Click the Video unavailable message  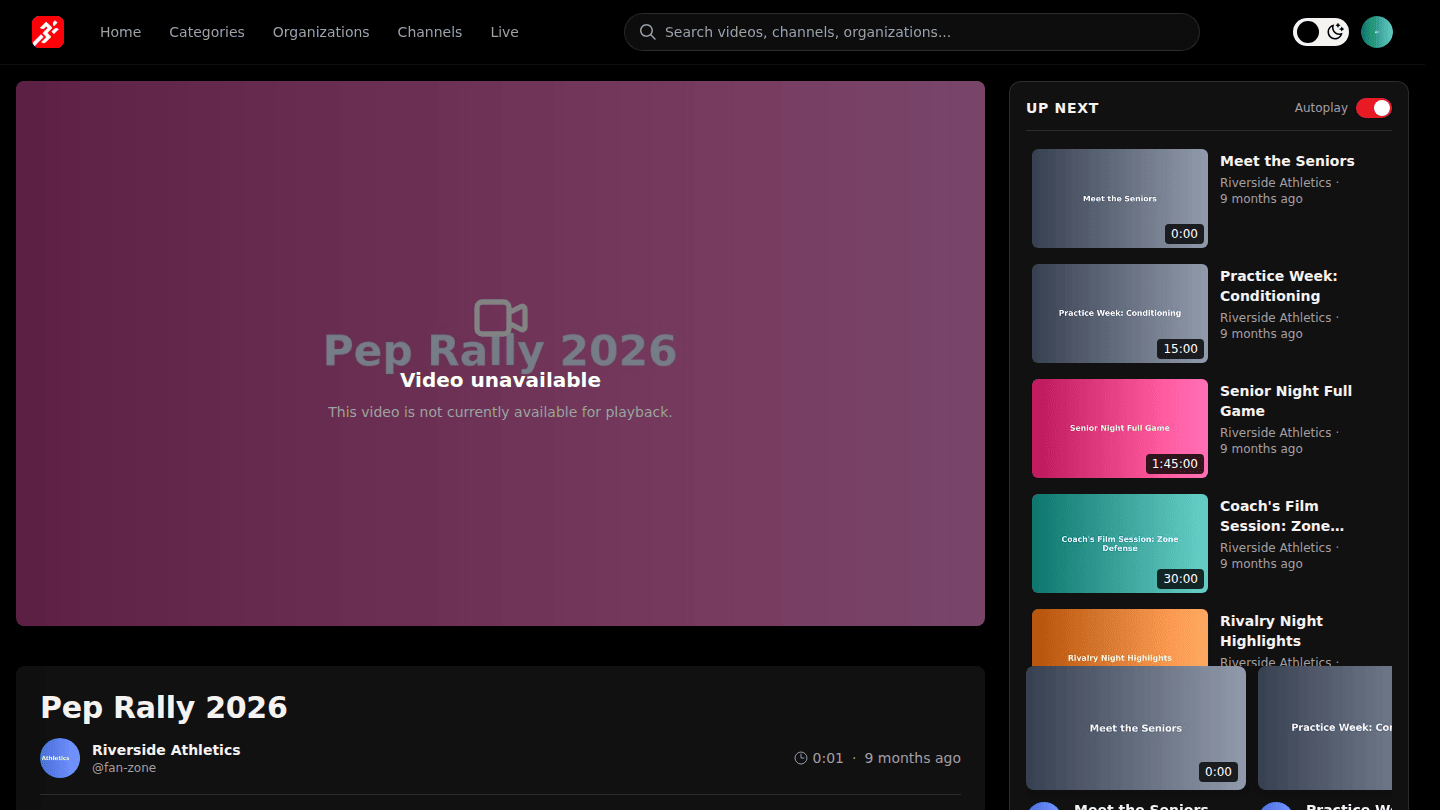[500, 380]
